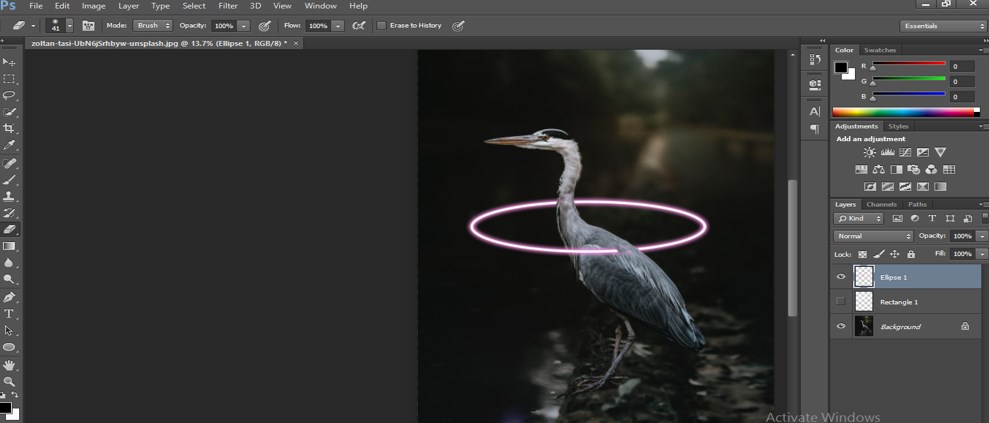Select the Rectangular Marquee tool
The width and height of the screenshot is (989, 423).
(9, 79)
